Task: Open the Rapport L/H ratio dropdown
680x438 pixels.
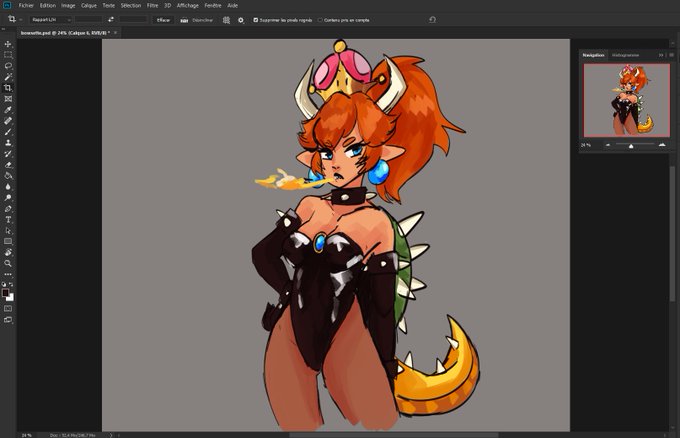Action: 50,20
